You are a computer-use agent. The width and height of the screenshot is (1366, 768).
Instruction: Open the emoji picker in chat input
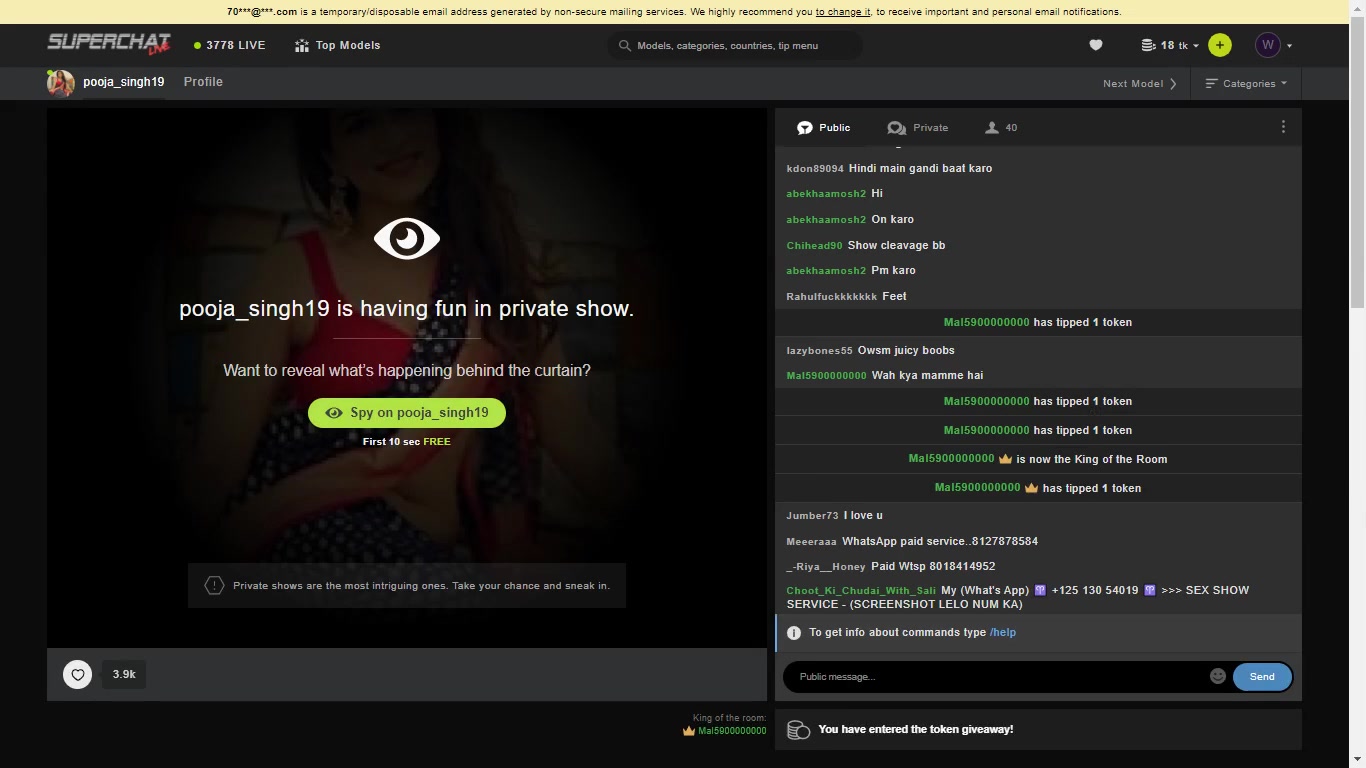coord(1217,676)
